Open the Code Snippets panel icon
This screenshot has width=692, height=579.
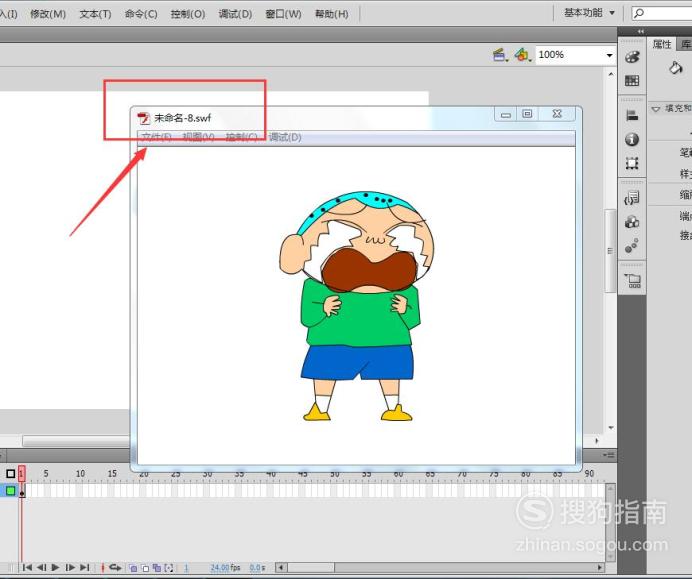632,198
